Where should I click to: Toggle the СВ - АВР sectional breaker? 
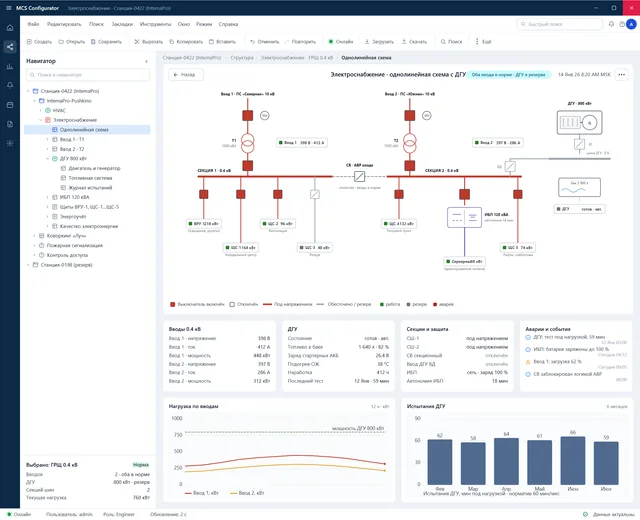(x=359, y=176)
